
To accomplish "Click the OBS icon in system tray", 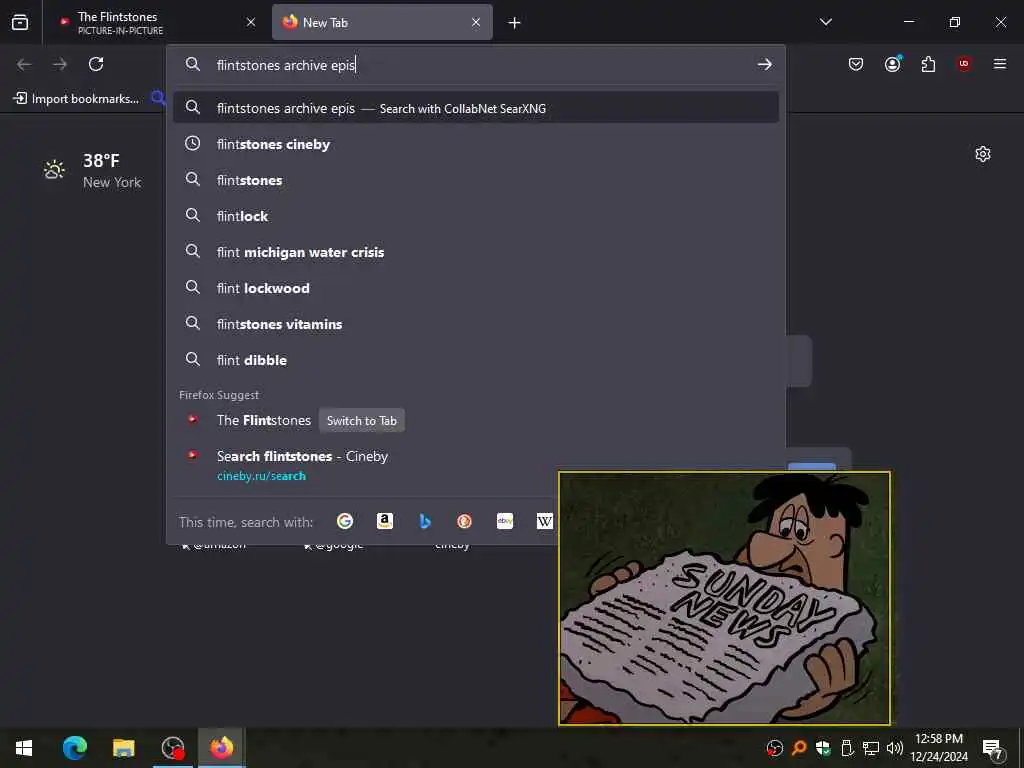I will (x=775, y=748).
